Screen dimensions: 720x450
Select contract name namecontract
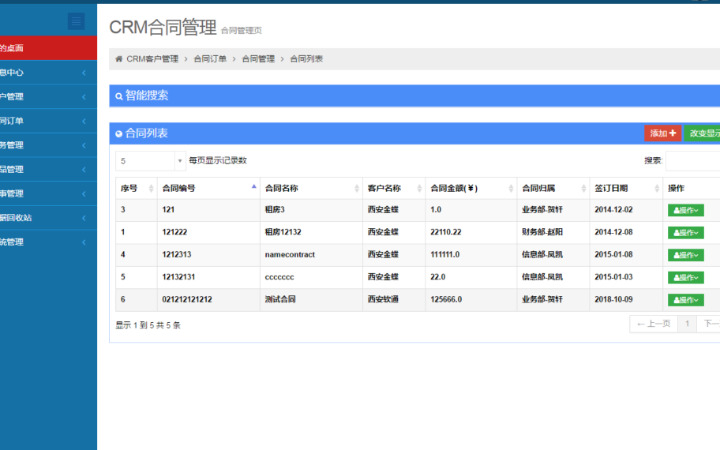pyautogui.click(x=290, y=255)
